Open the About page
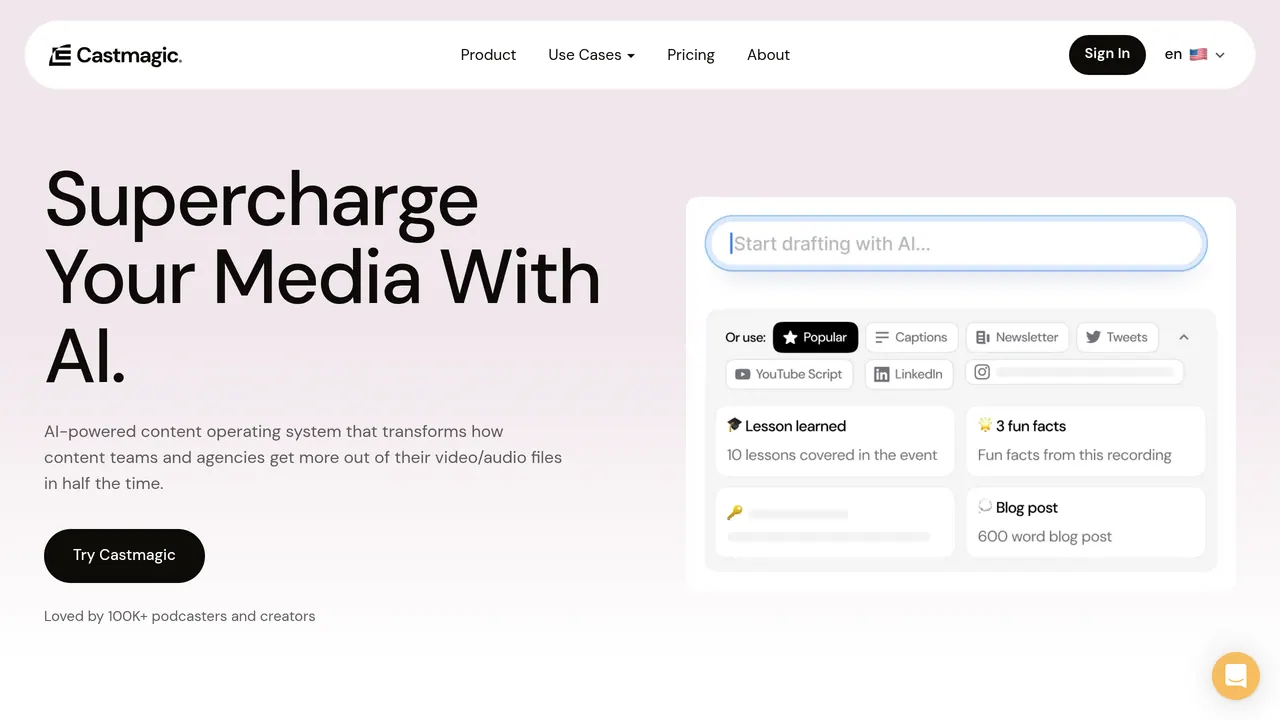 [768, 55]
